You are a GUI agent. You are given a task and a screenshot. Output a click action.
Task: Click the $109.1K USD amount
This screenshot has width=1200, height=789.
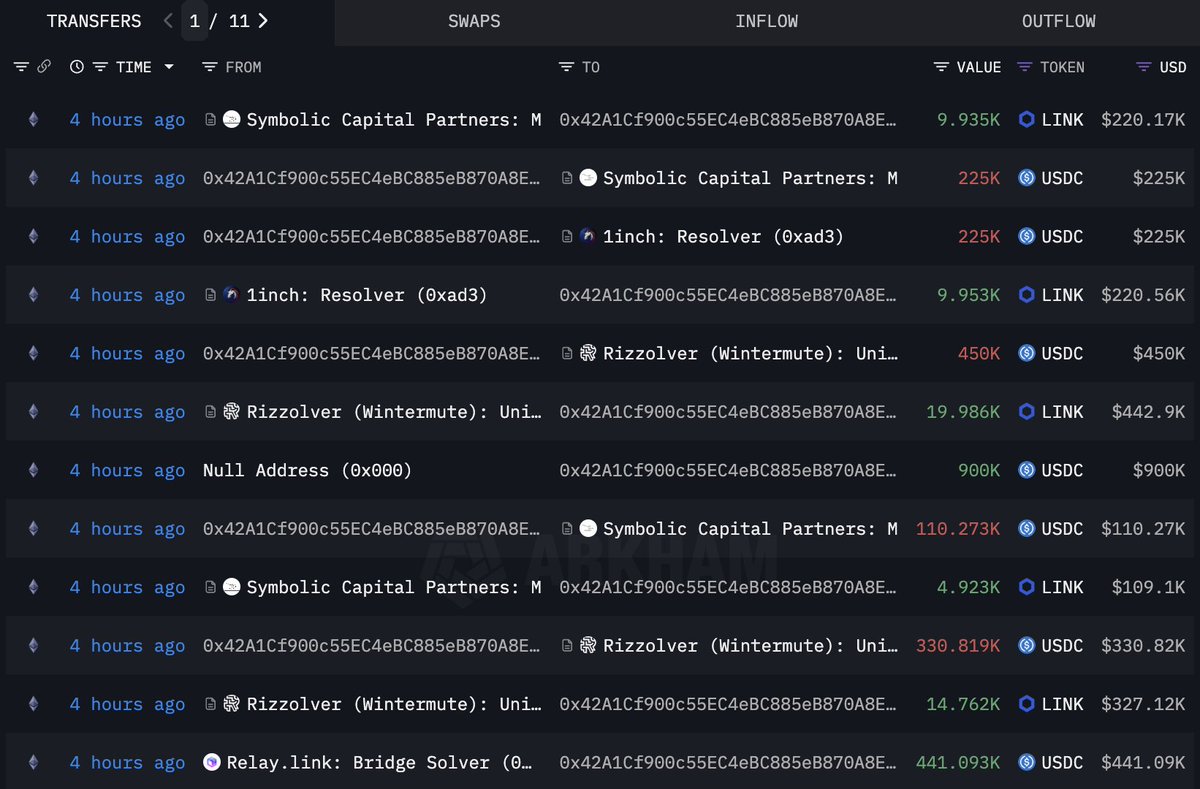[x=1149, y=587]
